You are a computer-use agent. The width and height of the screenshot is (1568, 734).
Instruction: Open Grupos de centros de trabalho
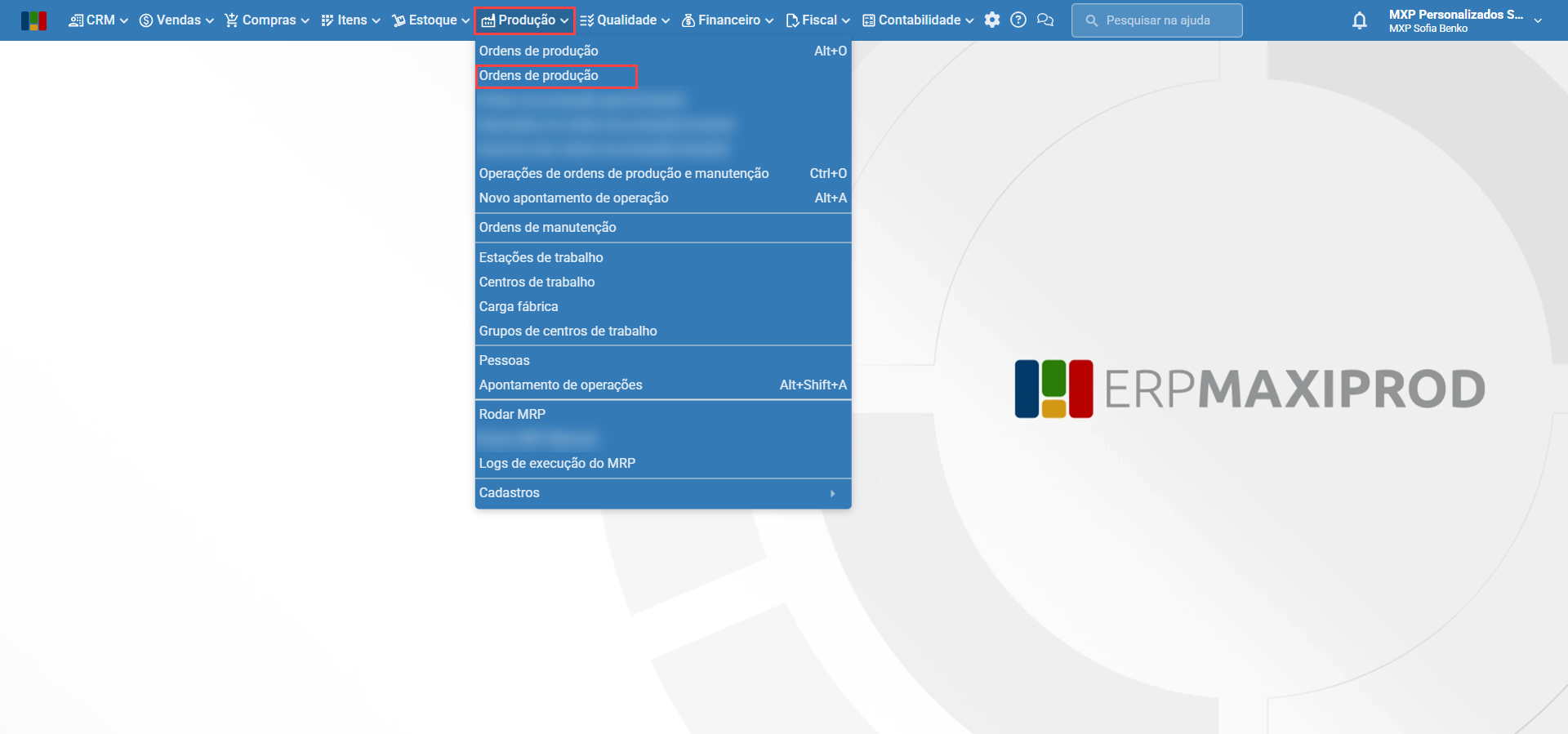coord(663,331)
